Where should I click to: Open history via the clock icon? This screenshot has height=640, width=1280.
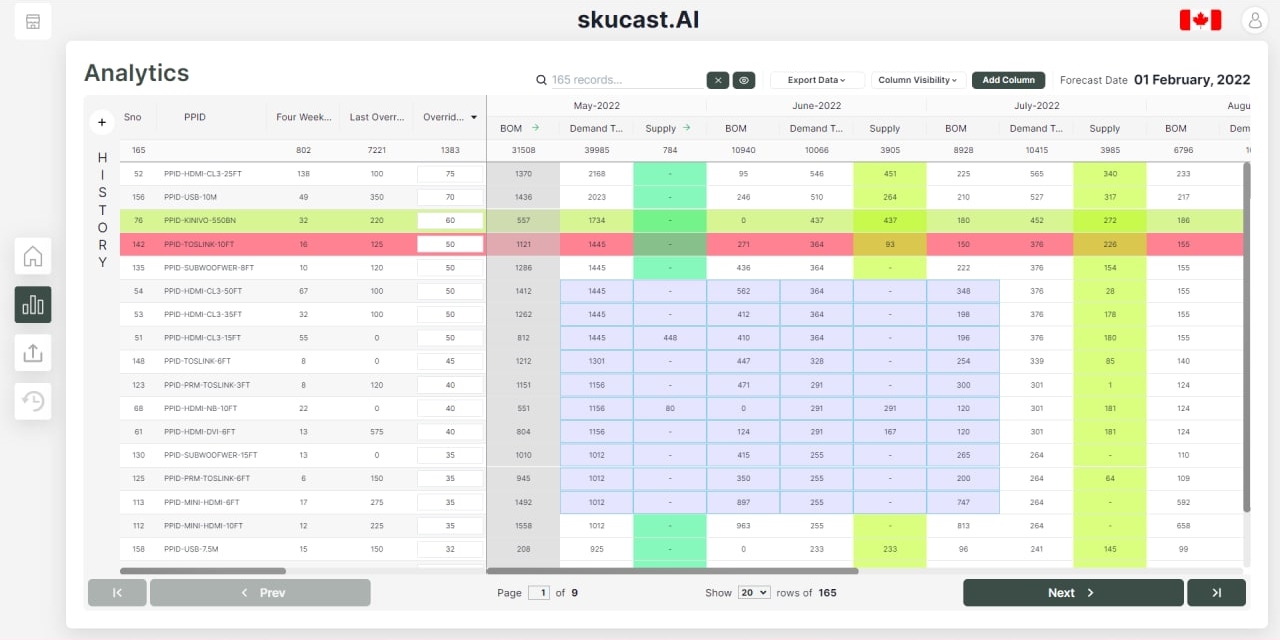[x=32, y=400]
